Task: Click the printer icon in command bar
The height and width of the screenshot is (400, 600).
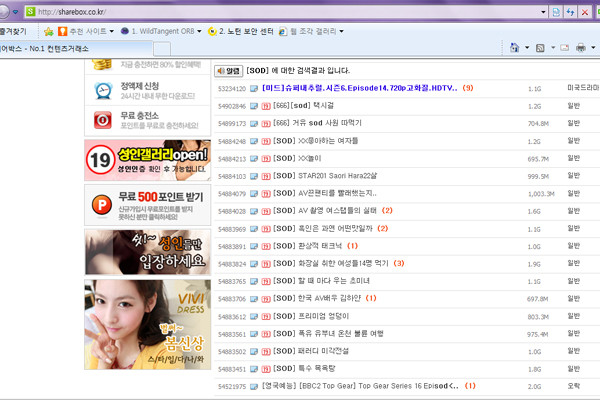Action: (x=580, y=47)
